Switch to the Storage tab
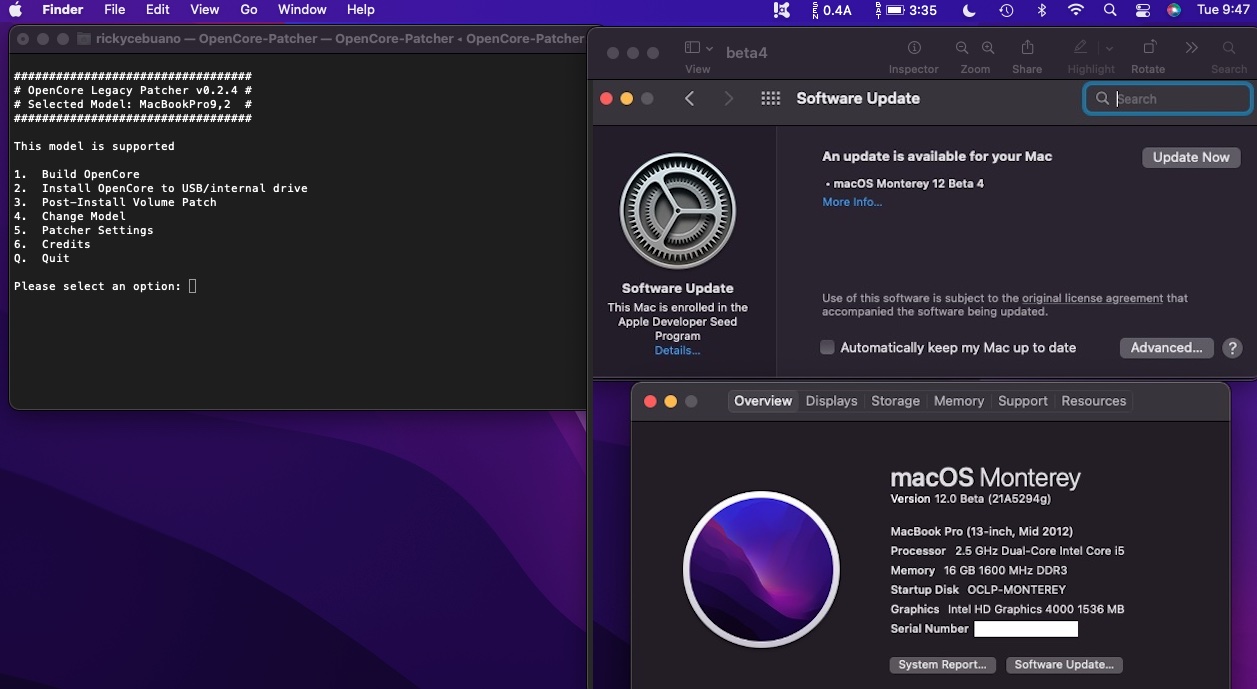Image resolution: width=1257 pixels, height=689 pixels. [895, 401]
